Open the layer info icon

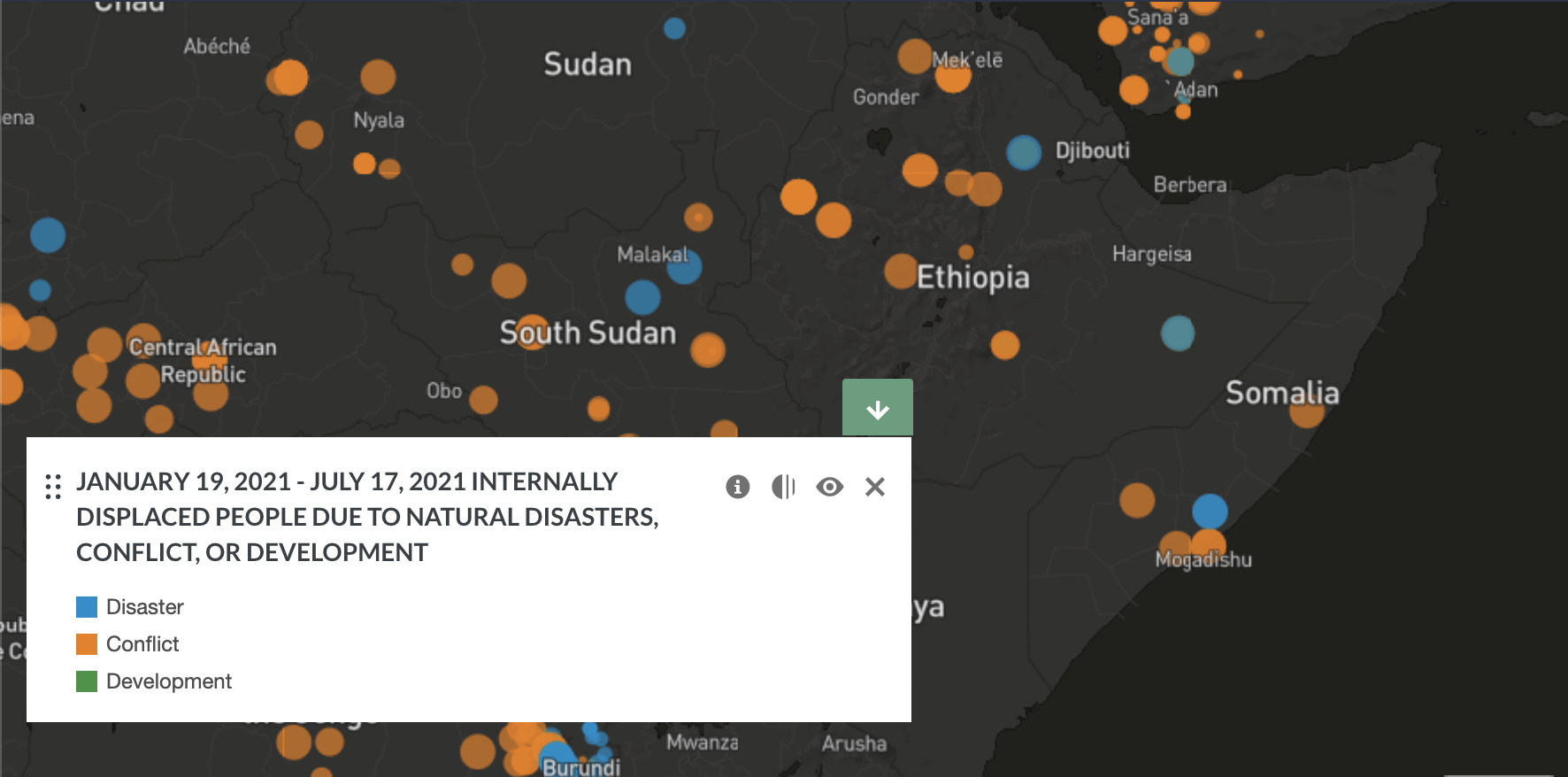[737, 487]
